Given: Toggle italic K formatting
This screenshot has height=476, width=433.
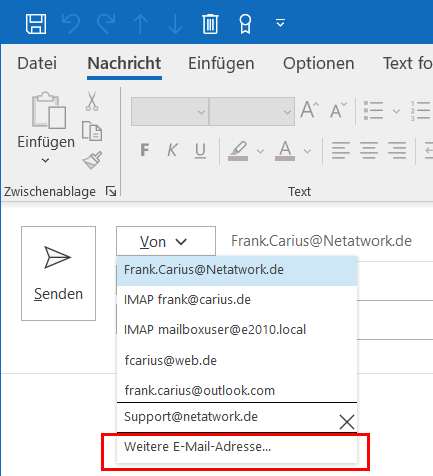Looking at the screenshot, I should pyautogui.click(x=172, y=150).
